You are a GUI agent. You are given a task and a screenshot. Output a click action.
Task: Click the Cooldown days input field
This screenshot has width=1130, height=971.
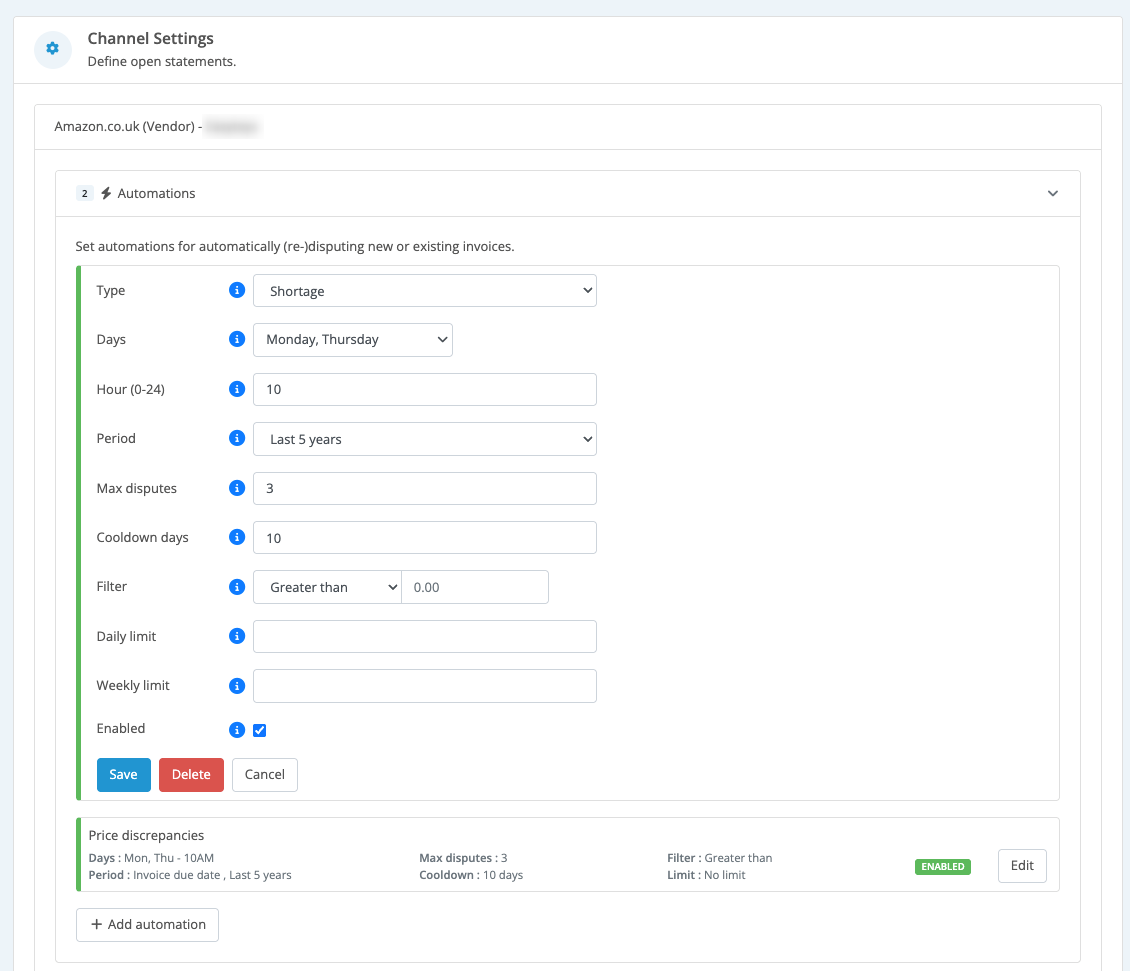point(424,538)
